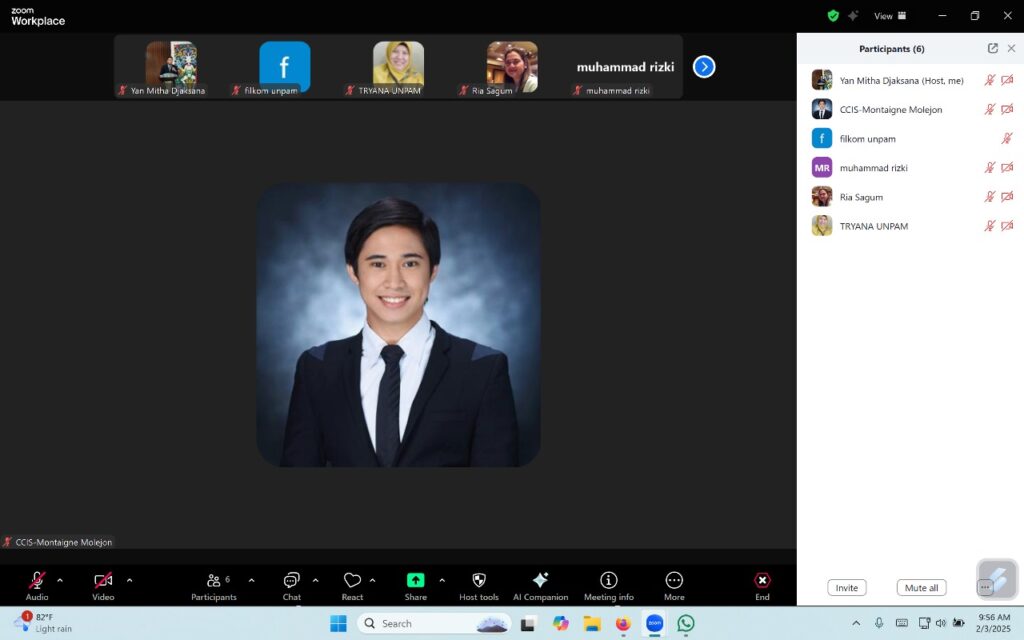Pop out the Participants panel
The height and width of the screenshot is (640, 1024).
992,48
